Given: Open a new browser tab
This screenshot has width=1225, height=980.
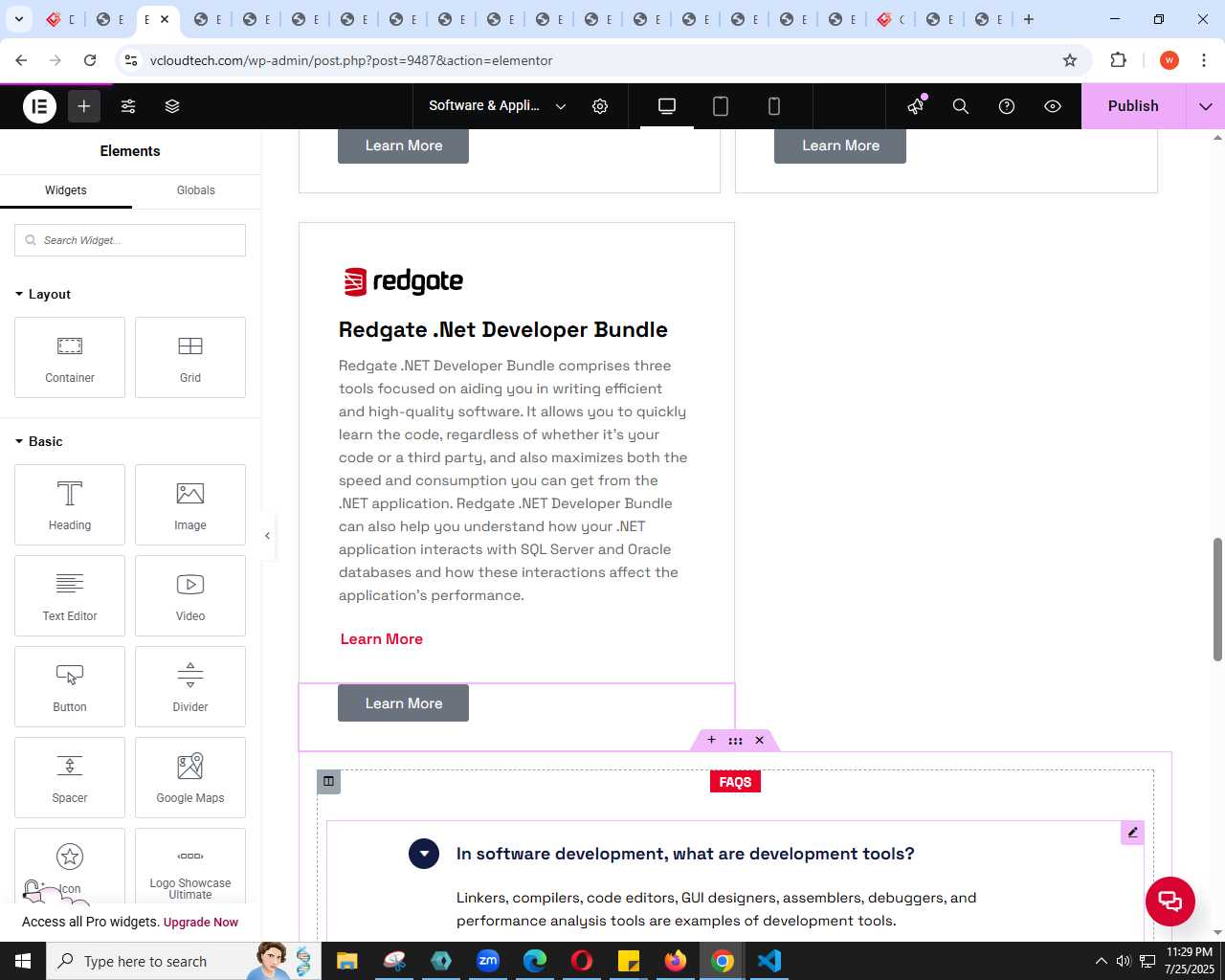Looking at the screenshot, I should (1029, 19).
